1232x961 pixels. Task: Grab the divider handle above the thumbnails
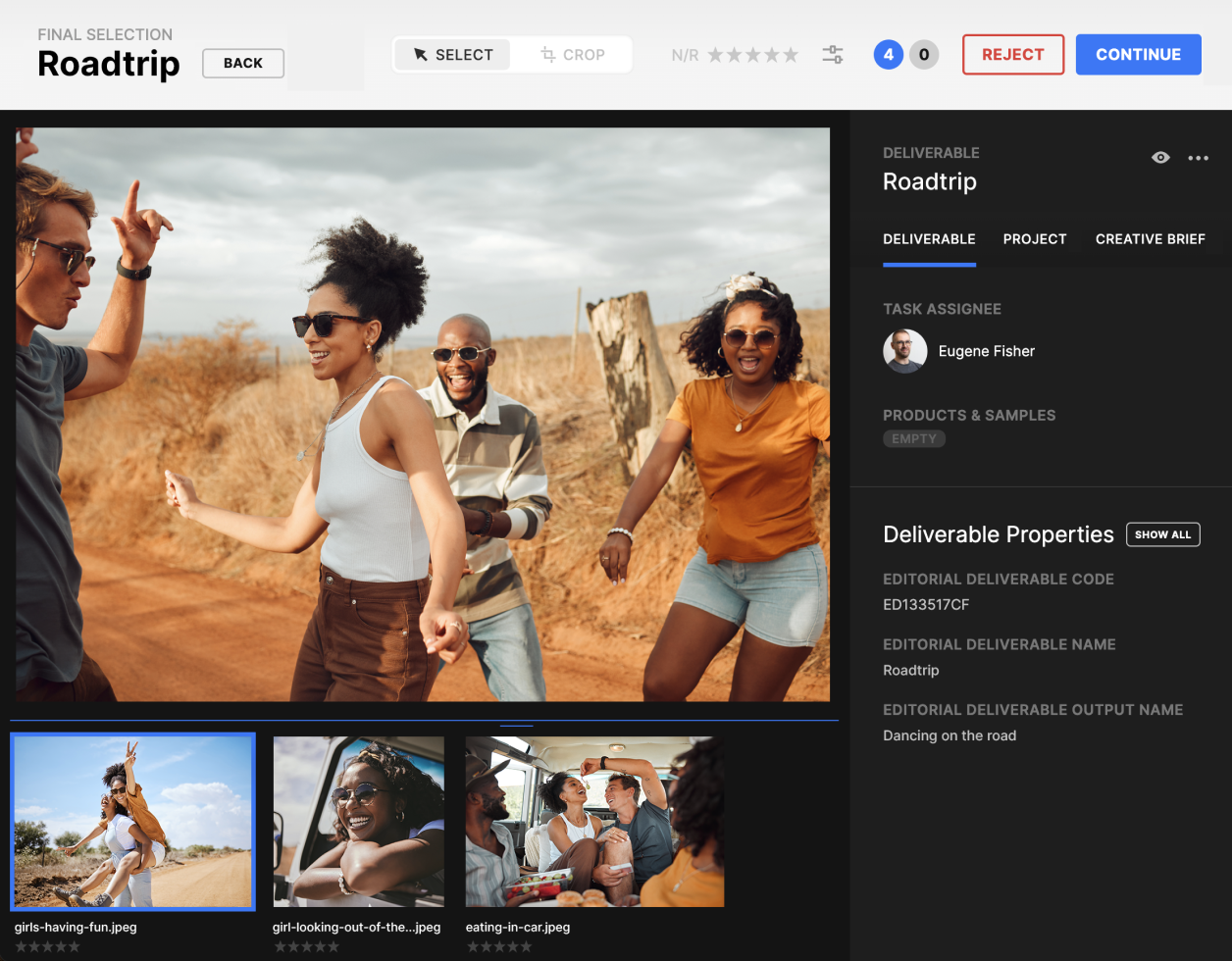coord(516,726)
